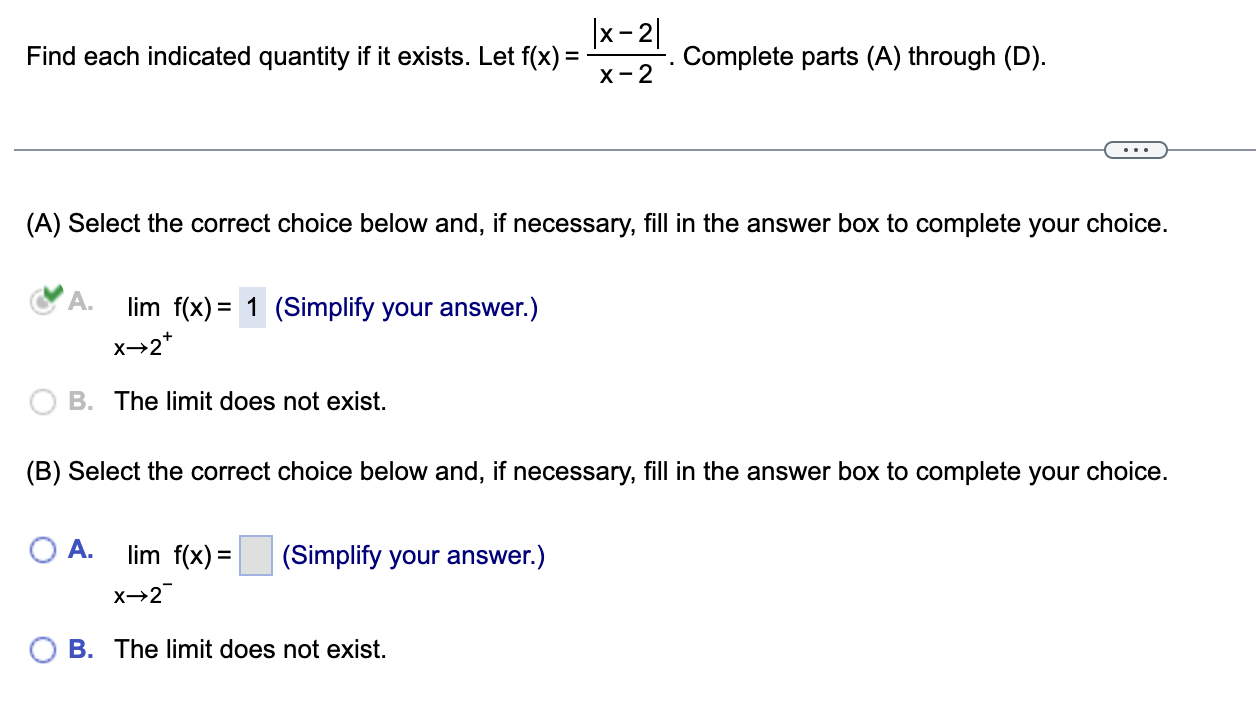Click the 'Simplify your answer' hint in part (A)
The height and width of the screenshot is (720, 1256).
(405, 307)
